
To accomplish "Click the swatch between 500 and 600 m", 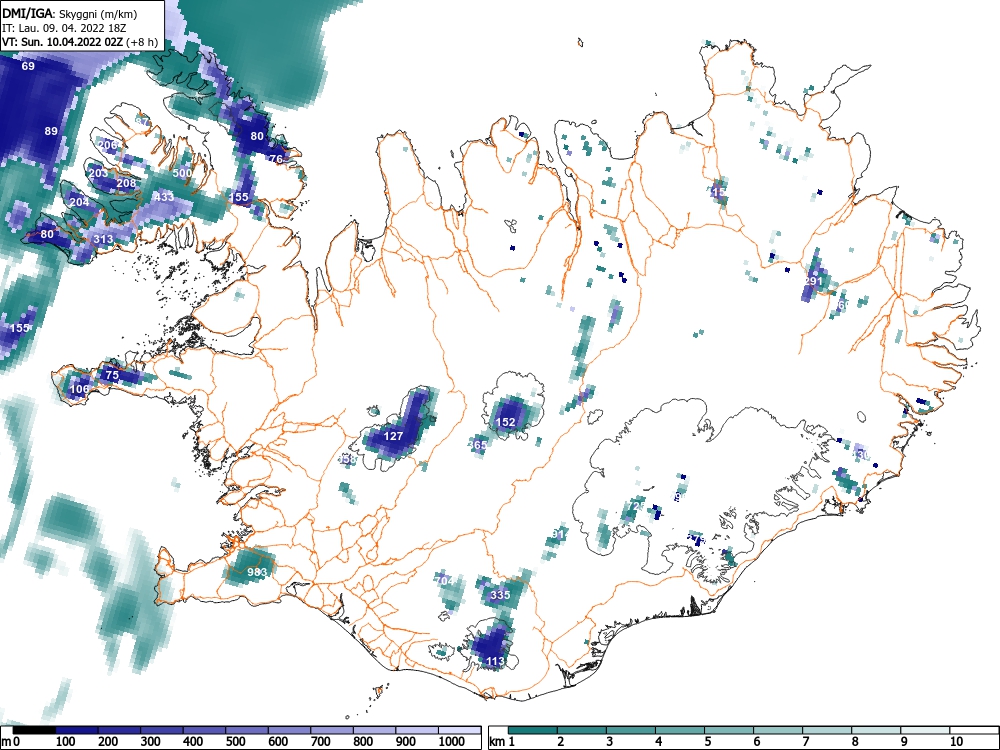I will pos(247,730).
